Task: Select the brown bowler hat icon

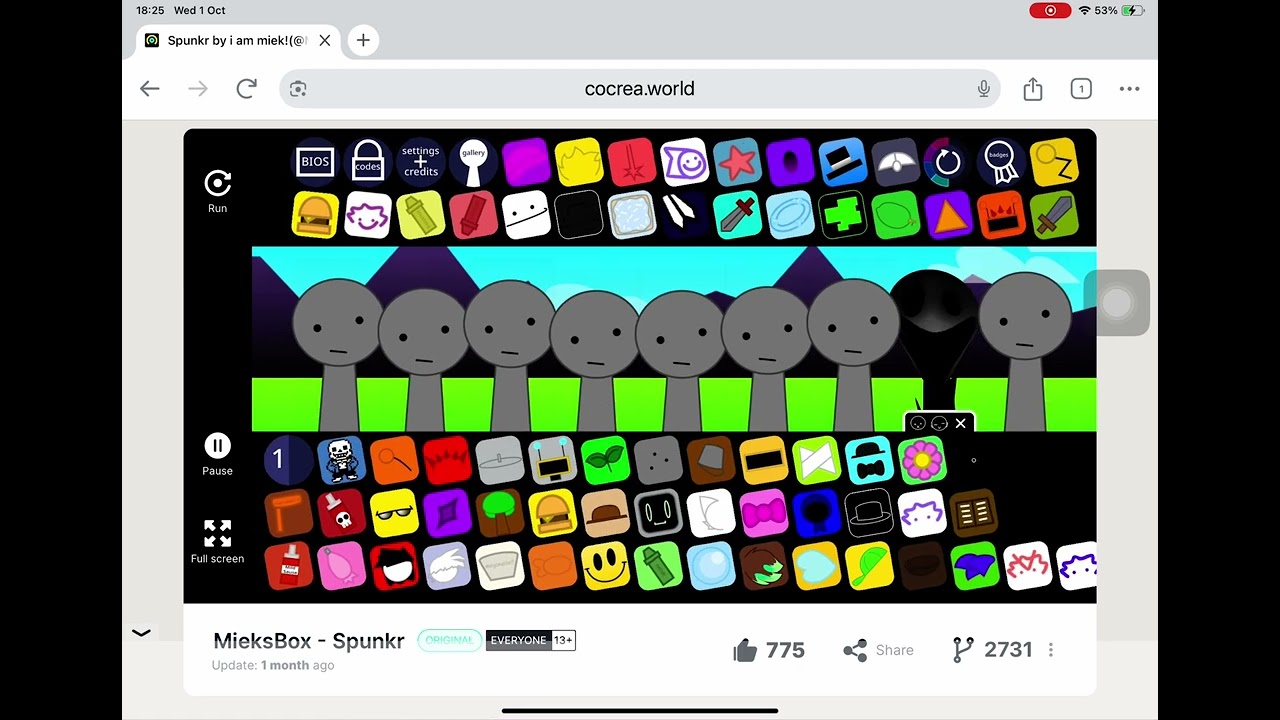Action: (x=605, y=513)
